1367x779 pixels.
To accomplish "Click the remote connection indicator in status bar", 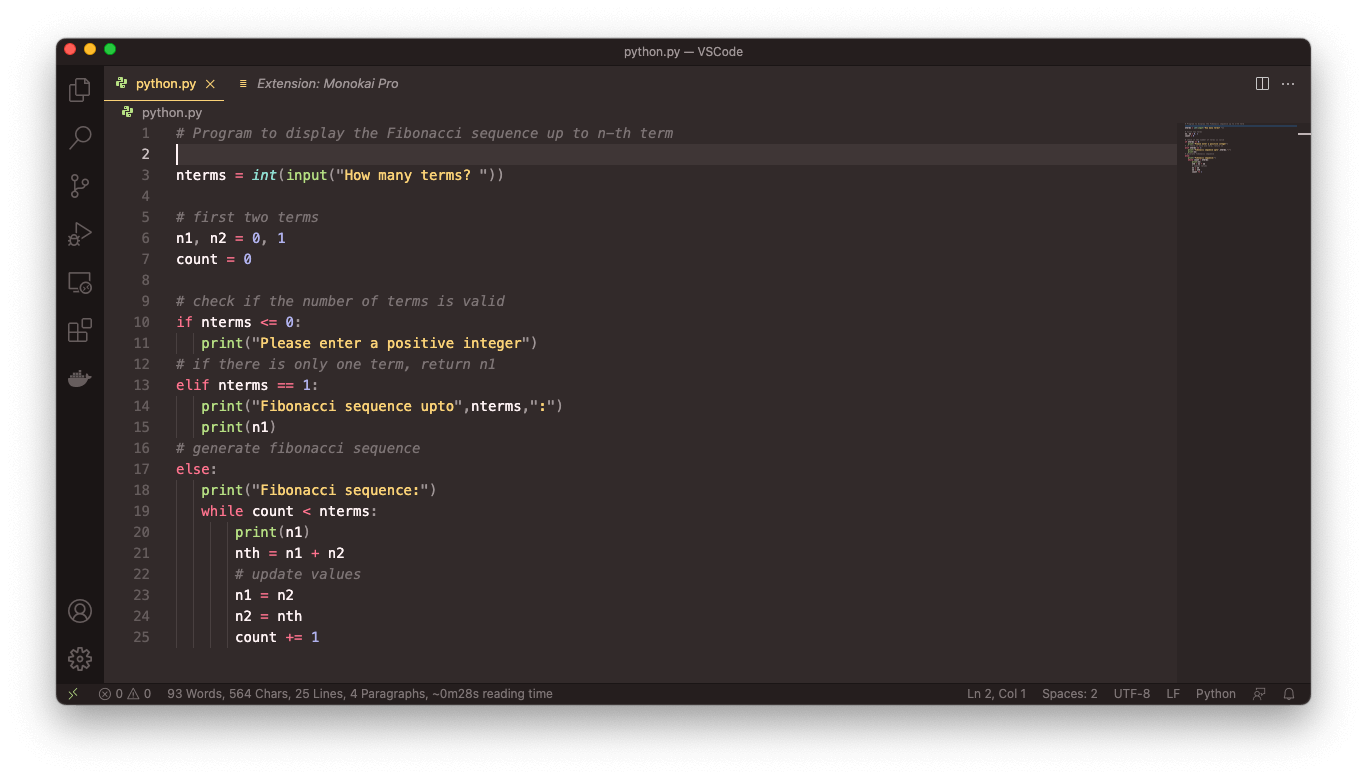I will coord(72,693).
